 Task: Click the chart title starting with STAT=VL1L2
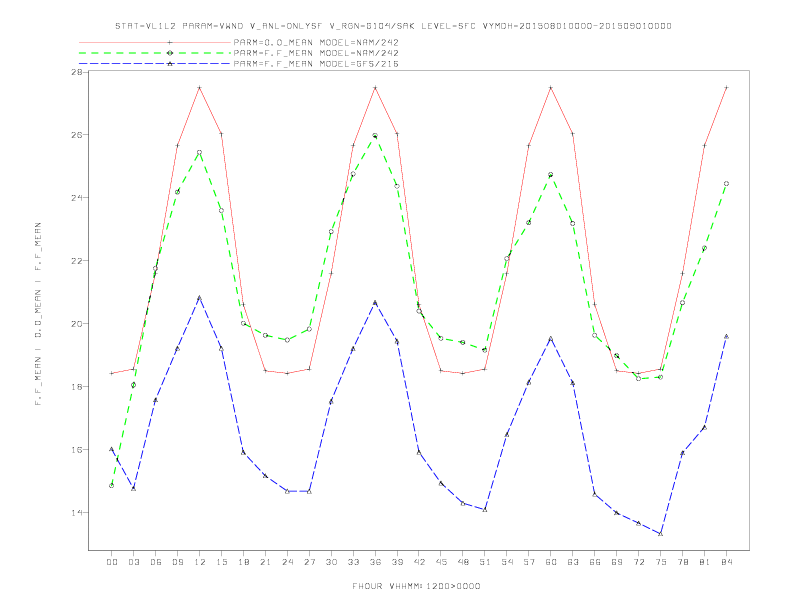(x=393, y=26)
